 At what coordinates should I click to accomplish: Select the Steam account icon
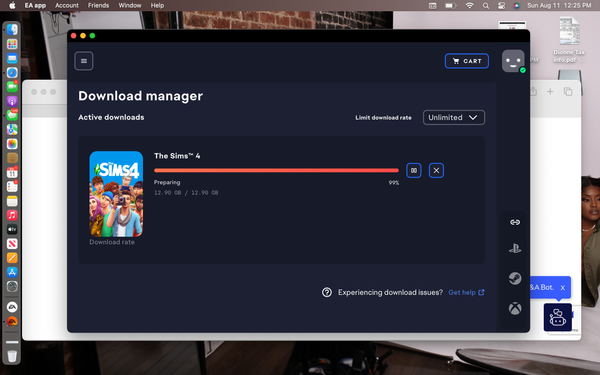pyautogui.click(x=515, y=278)
